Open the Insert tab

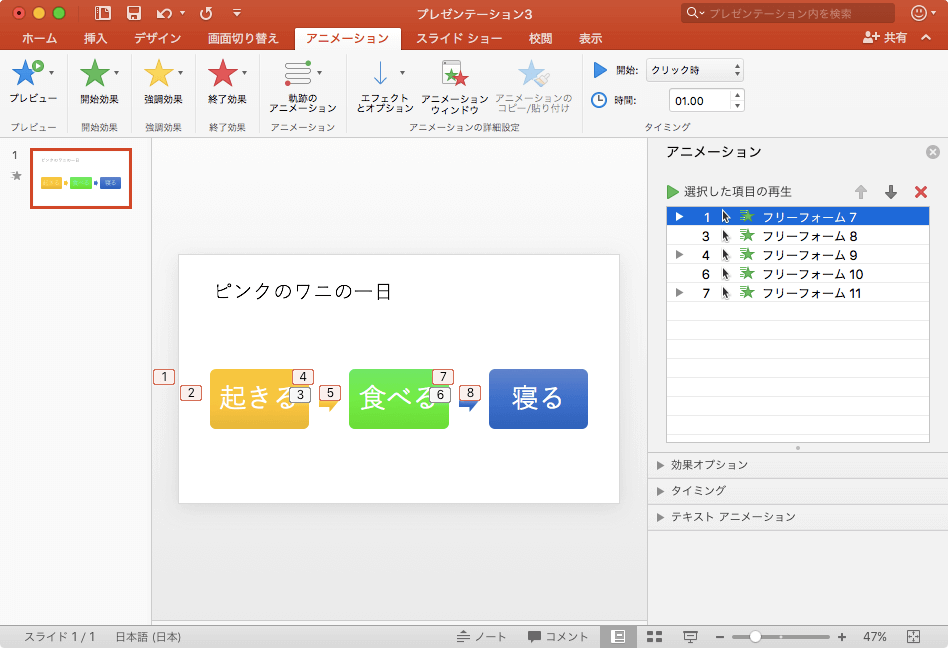95,38
